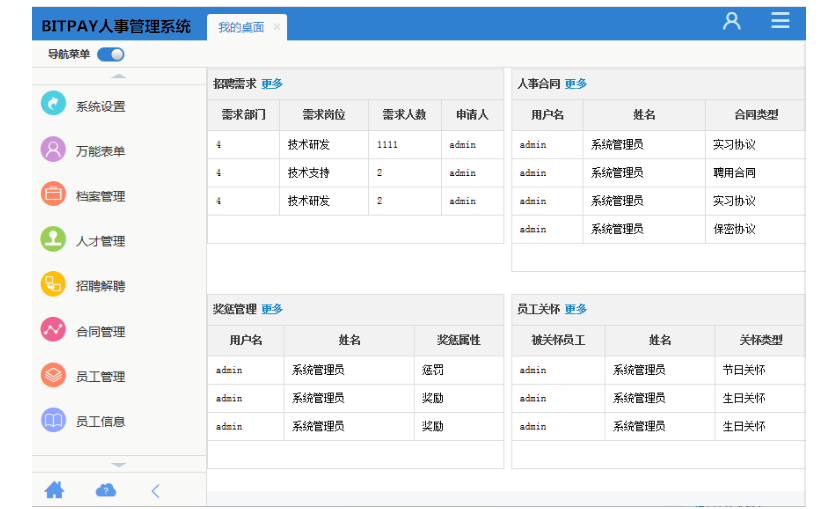
Task: Click the 被关怀员工 column header
Action: (558, 340)
